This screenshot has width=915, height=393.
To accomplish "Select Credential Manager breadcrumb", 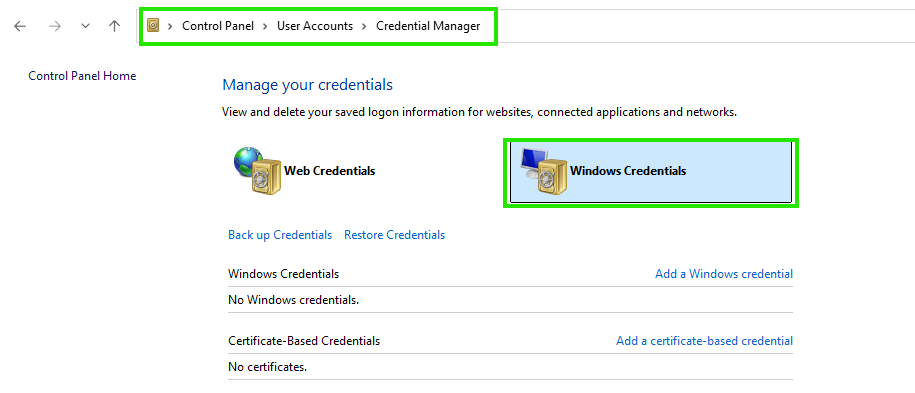I will pyautogui.click(x=428, y=26).
